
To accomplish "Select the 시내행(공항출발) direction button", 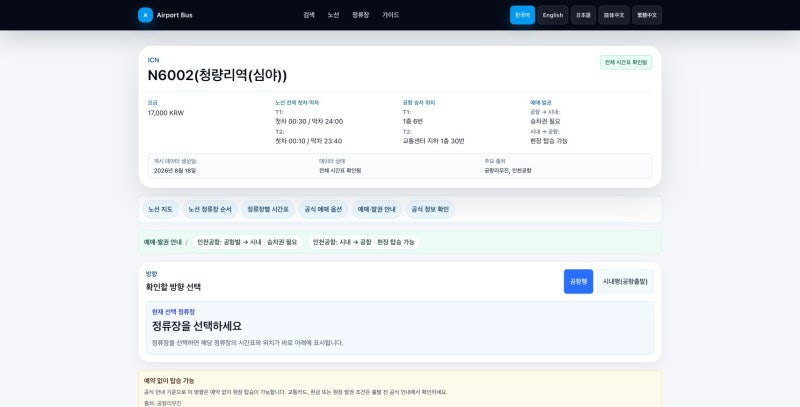I will [x=625, y=282].
